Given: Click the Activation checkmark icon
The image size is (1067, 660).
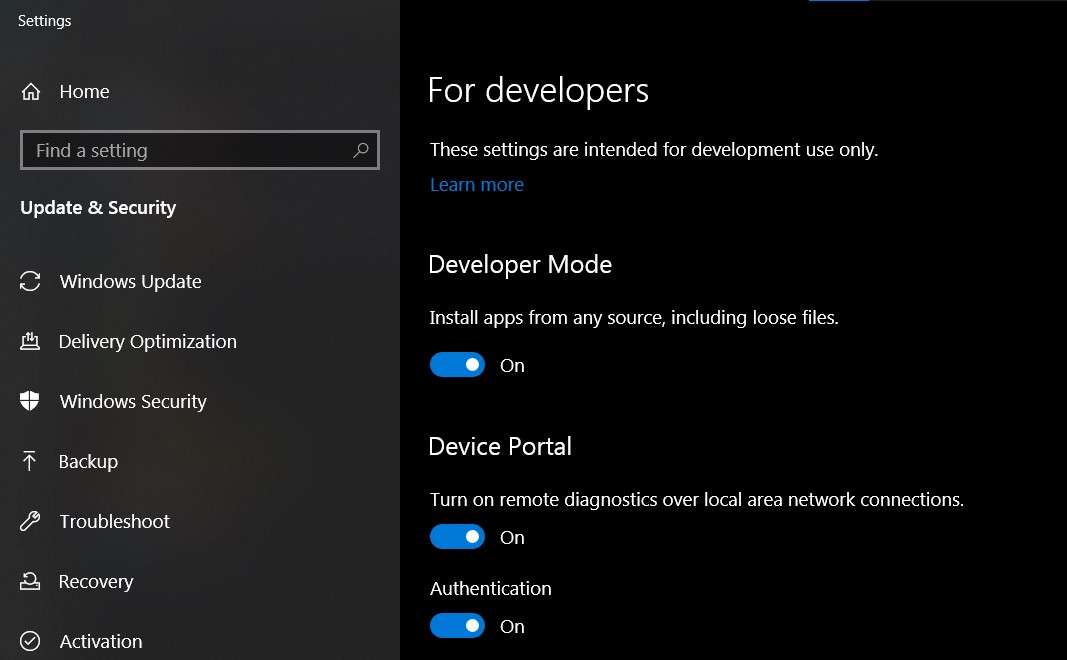Looking at the screenshot, I should pyautogui.click(x=30, y=641).
